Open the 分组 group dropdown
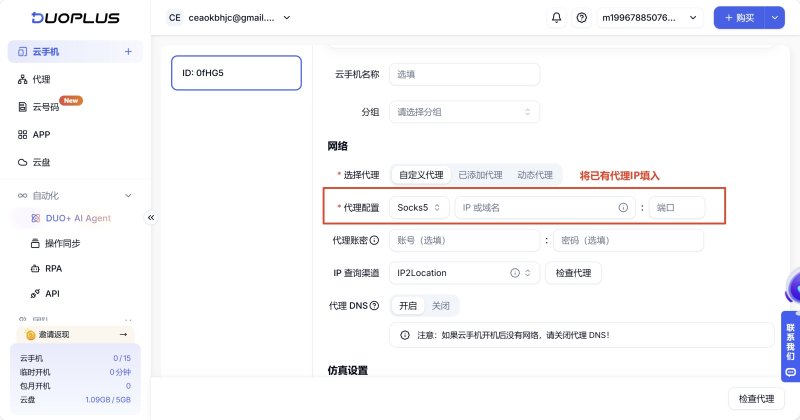Screen dimensions: 800x420 pos(464,112)
